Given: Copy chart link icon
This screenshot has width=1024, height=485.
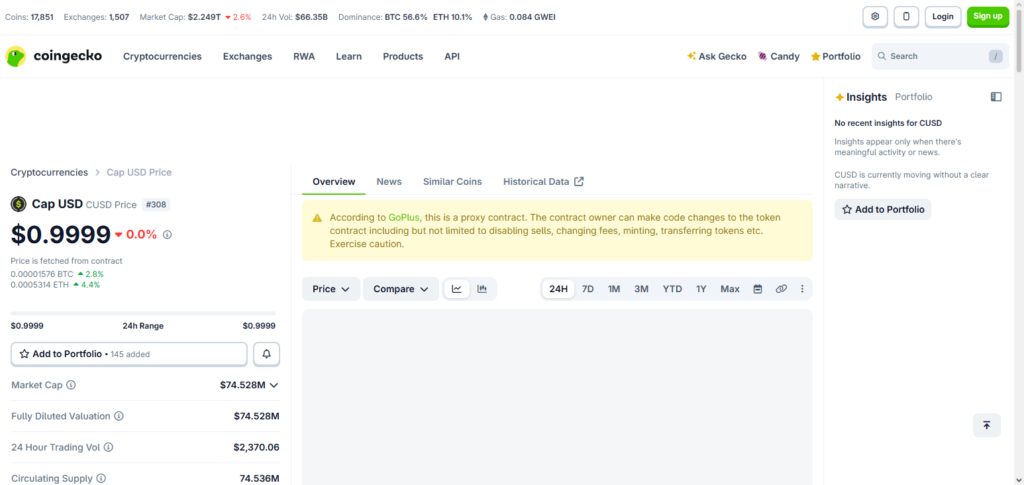Looking at the screenshot, I should (x=781, y=289).
